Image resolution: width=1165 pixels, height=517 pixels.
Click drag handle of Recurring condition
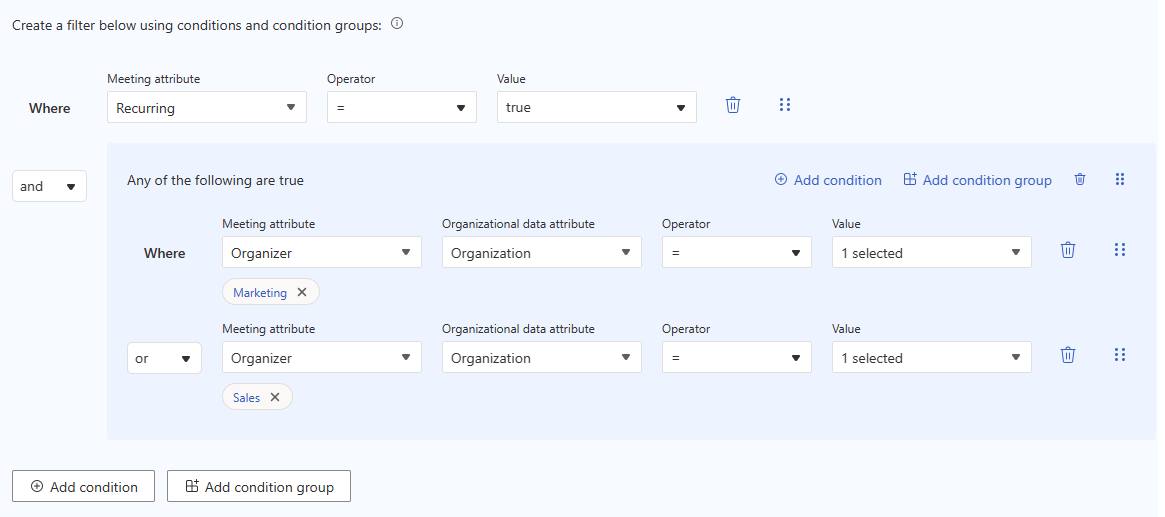click(x=785, y=105)
